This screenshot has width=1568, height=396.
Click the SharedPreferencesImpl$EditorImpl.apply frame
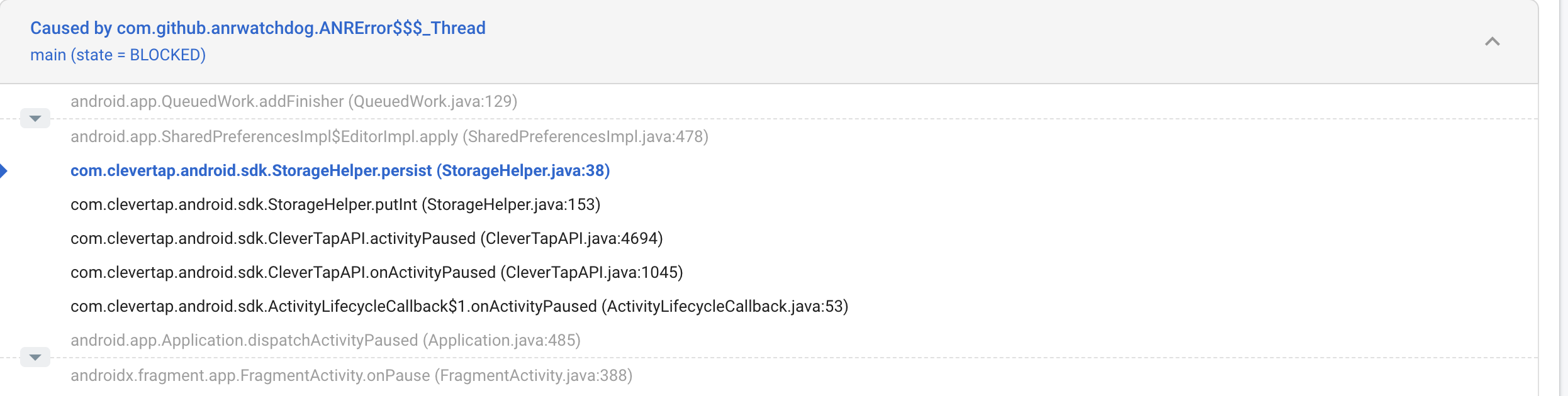point(389,136)
